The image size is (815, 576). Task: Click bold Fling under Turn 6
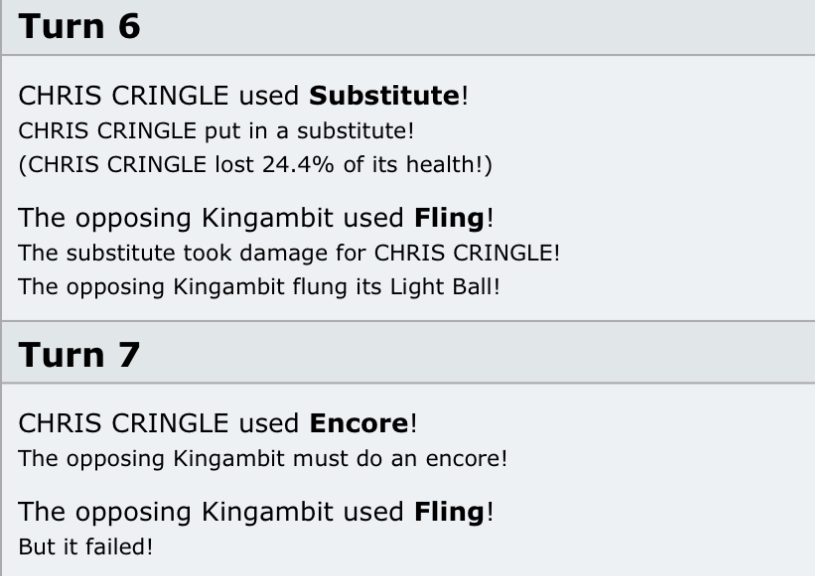click(449, 218)
